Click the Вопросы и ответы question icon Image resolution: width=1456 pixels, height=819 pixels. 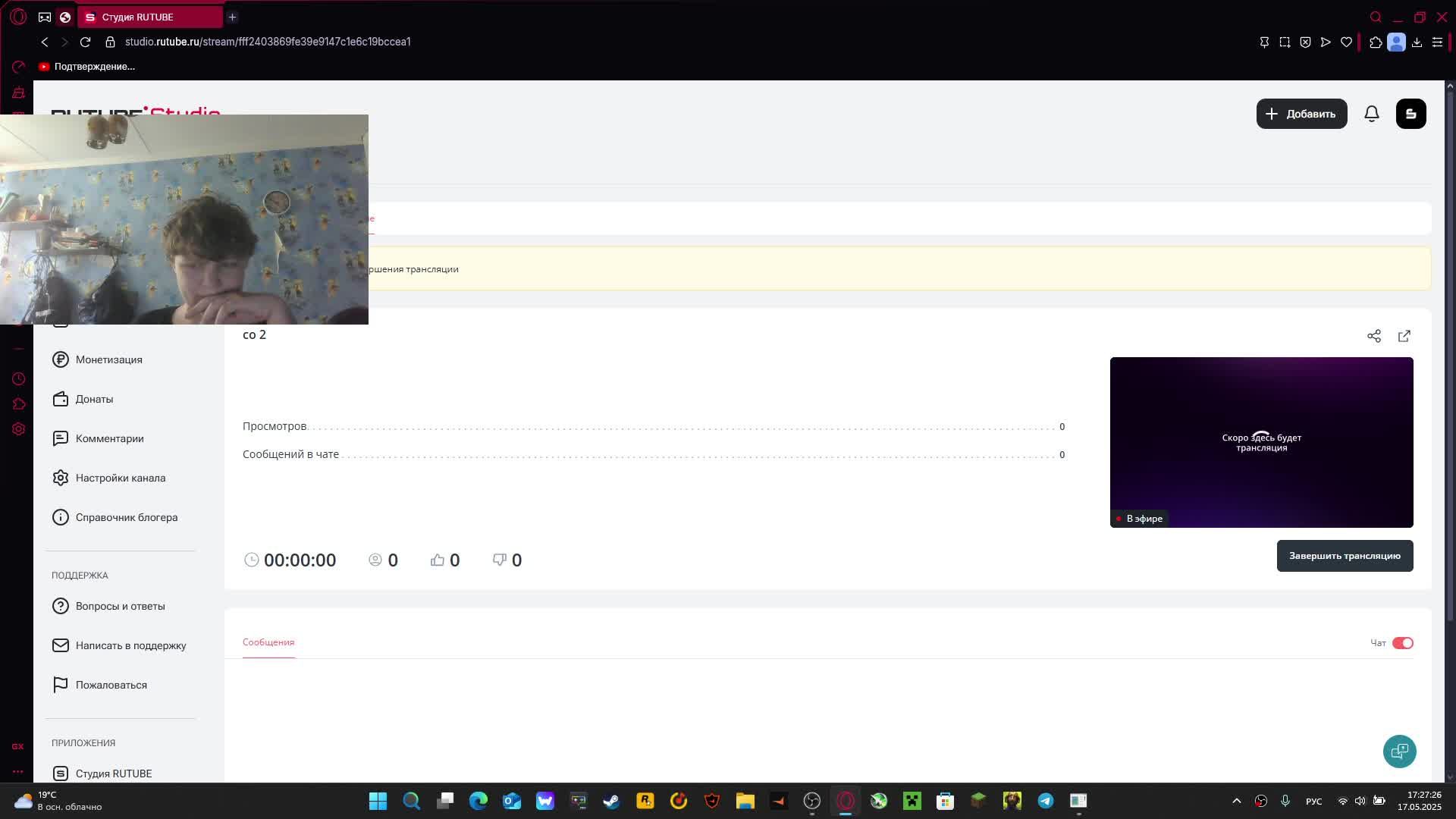point(61,606)
